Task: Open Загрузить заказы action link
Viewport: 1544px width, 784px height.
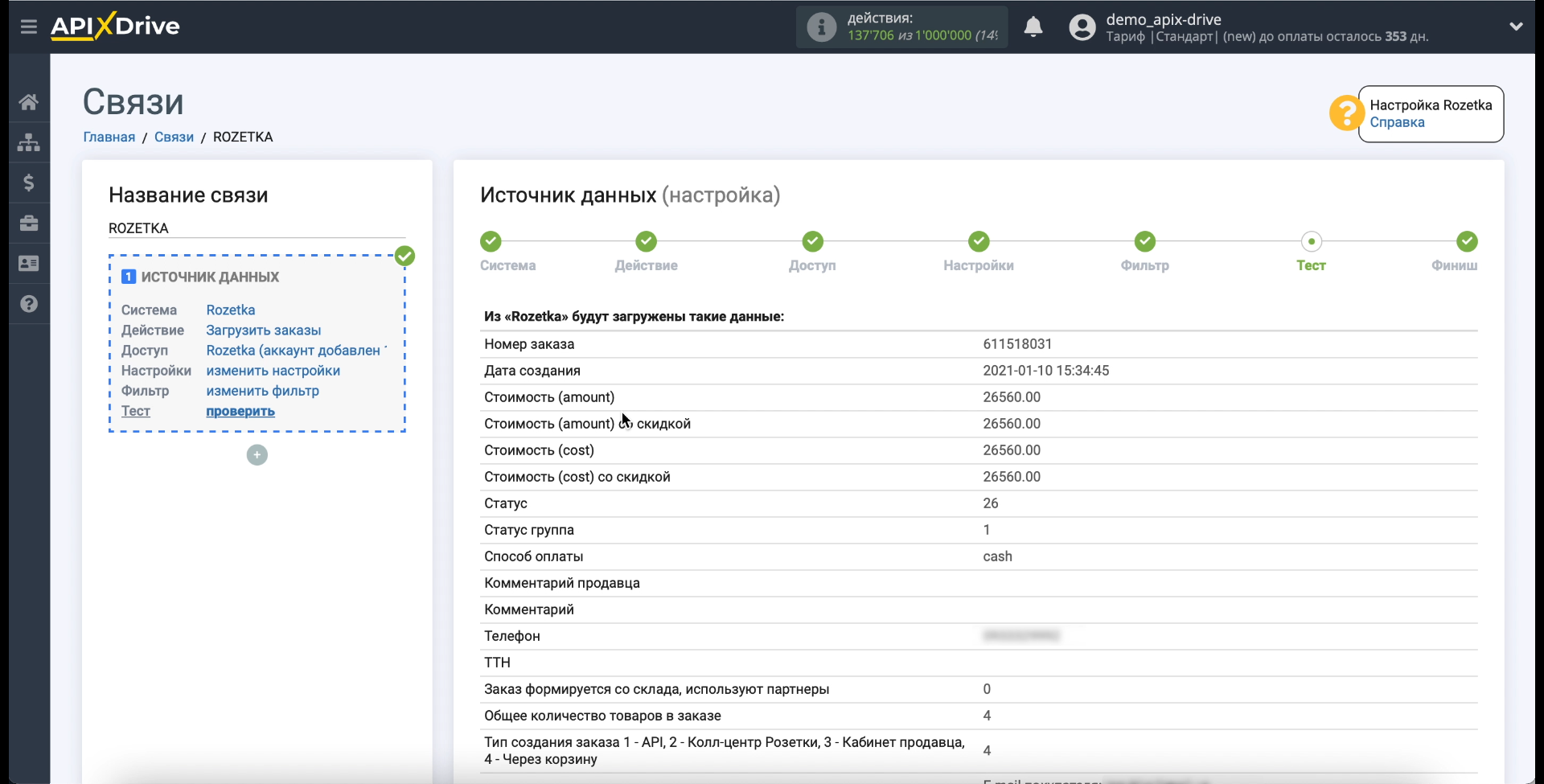Action: (x=264, y=330)
